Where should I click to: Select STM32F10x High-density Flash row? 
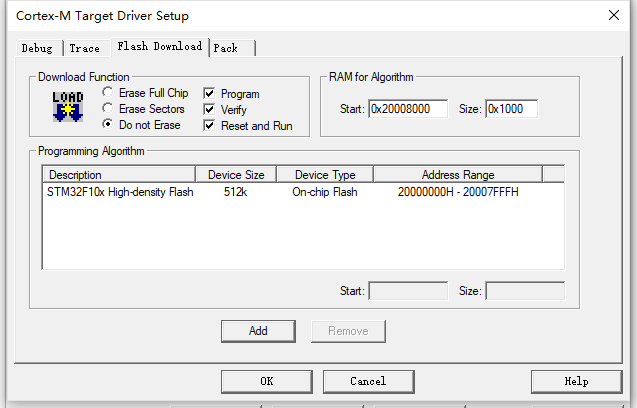pyautogui.click(x=303, y=192)
